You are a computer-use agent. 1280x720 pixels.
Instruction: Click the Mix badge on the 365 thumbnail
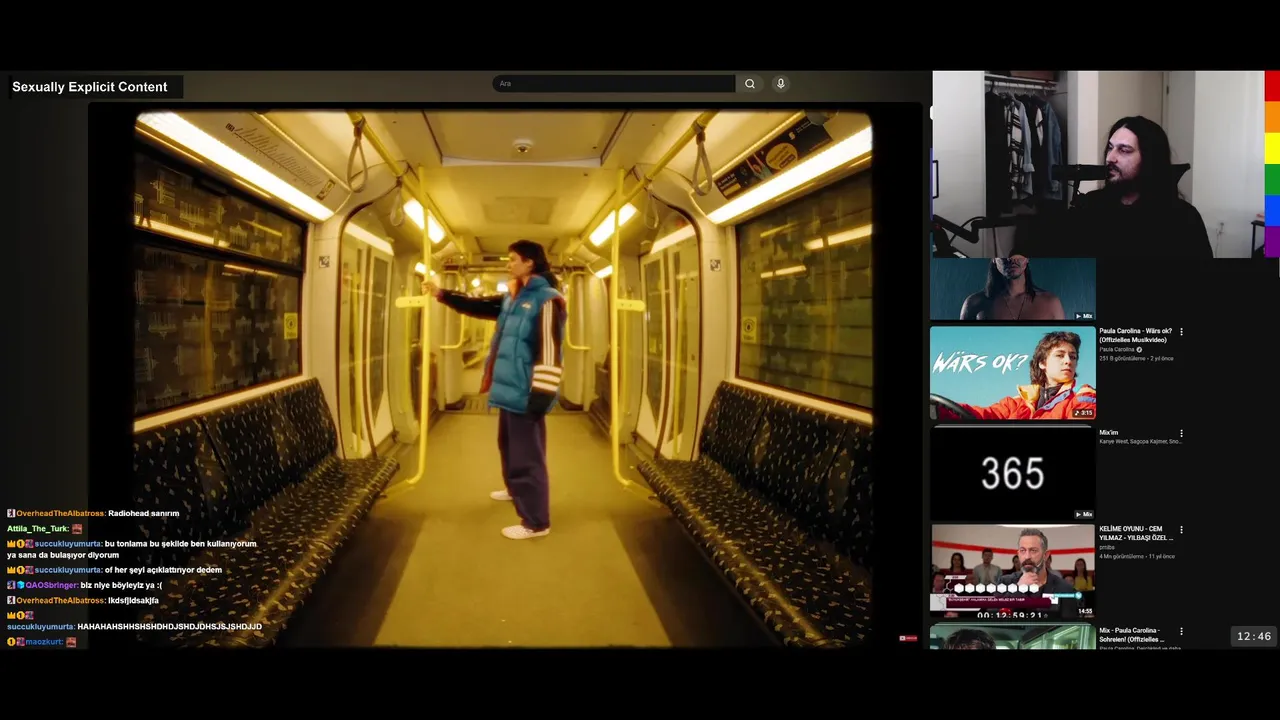coord(1084,514)
